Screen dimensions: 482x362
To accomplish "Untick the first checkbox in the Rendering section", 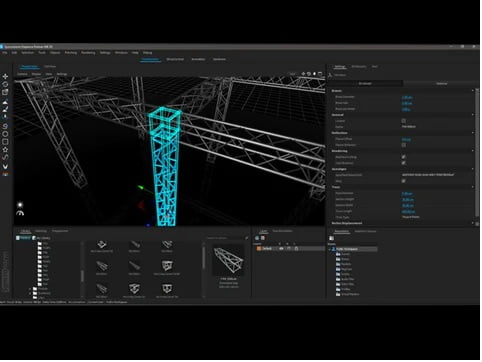I will click(x=404, y=157).
